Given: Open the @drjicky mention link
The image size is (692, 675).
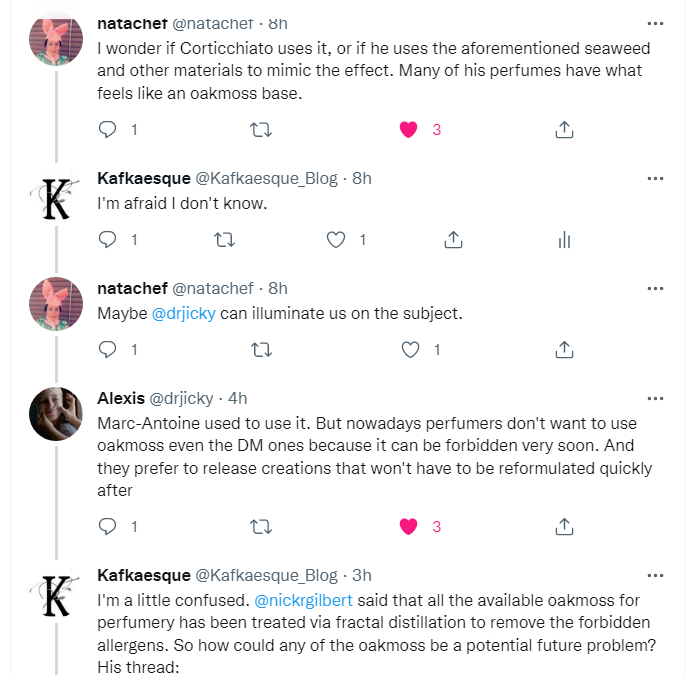Looking at the screenshot, I should click(x=184, y=313).
